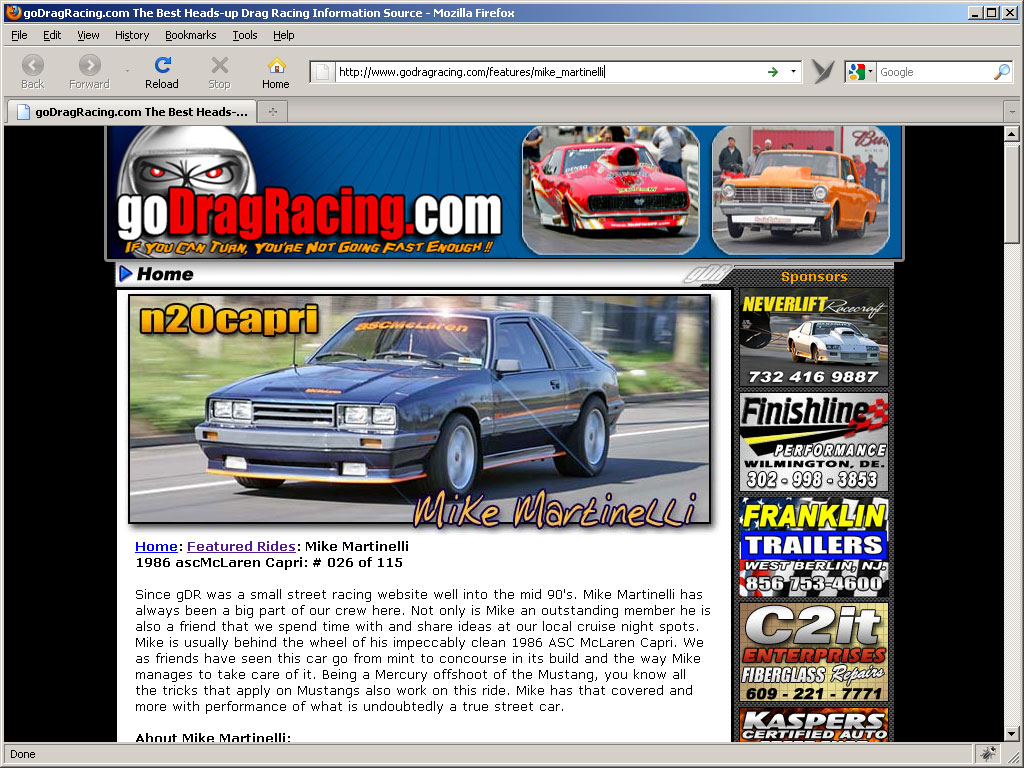Open the Kaspers Certified Auto sponsor ad
The width and height of the screenshot is (1024, 768).
[x=814, y=725]
